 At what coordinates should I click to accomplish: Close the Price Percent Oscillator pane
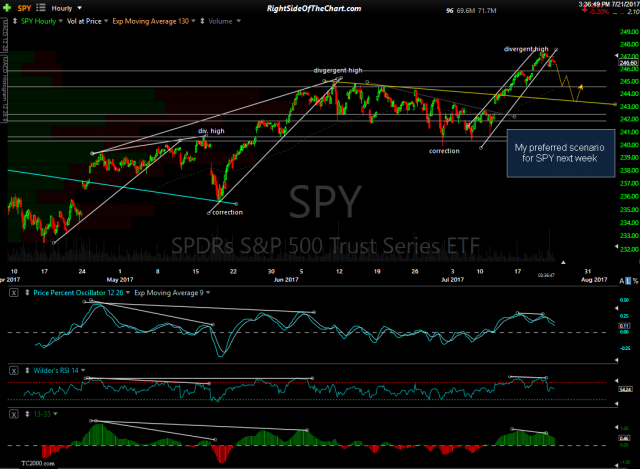pos(13,293)
